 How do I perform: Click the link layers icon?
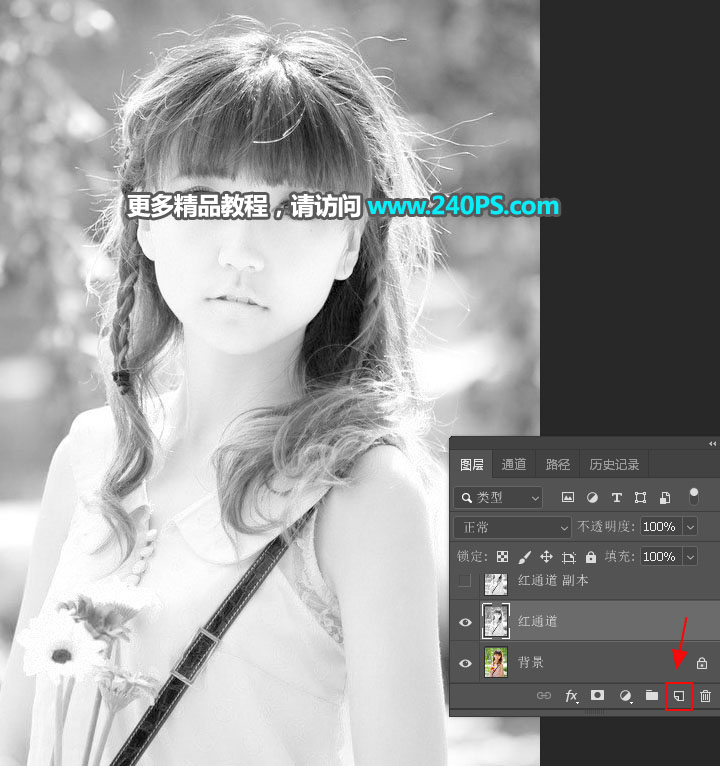tap(544, 696)
